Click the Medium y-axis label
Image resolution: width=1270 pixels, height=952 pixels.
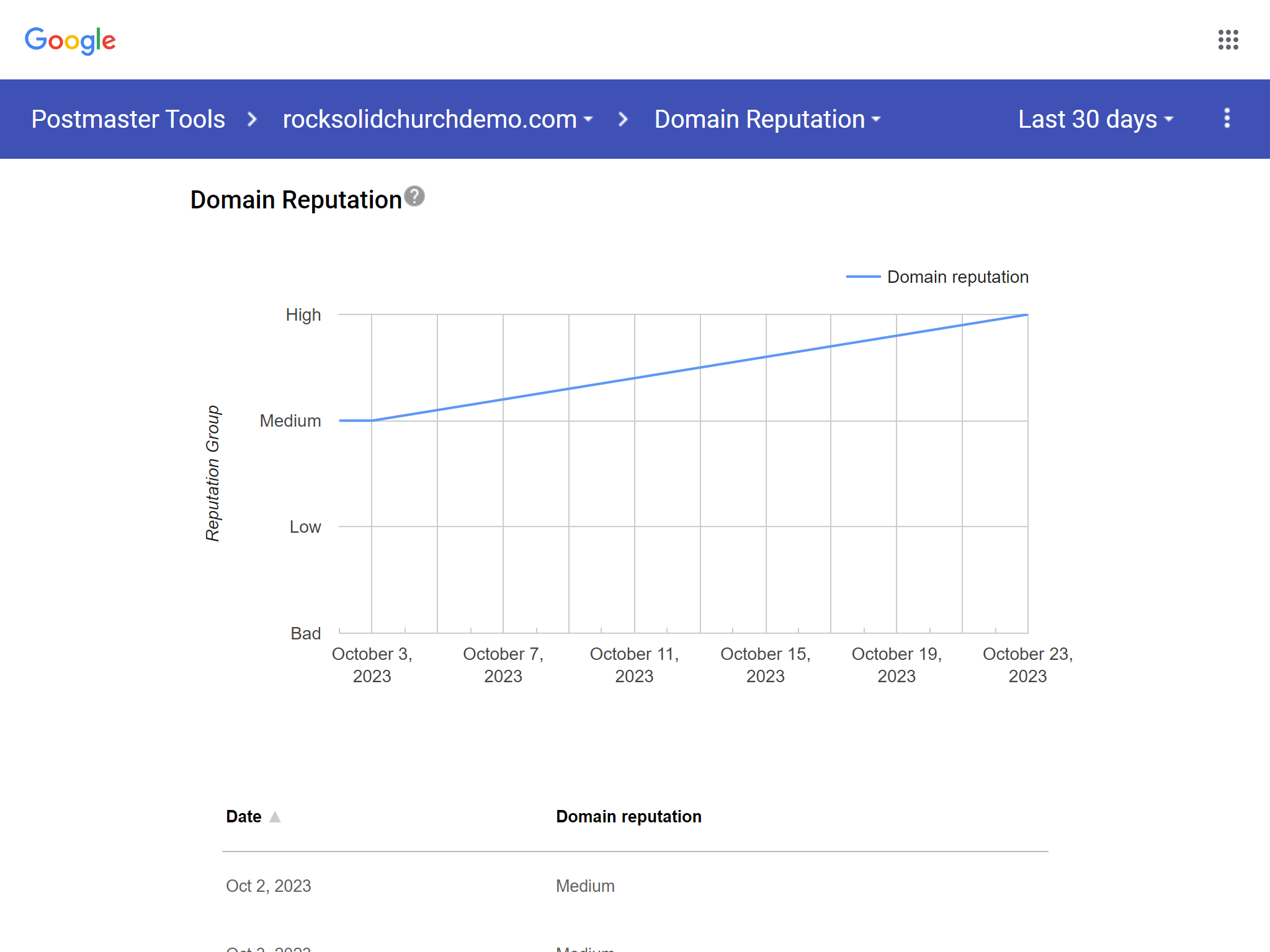point(290,421)
